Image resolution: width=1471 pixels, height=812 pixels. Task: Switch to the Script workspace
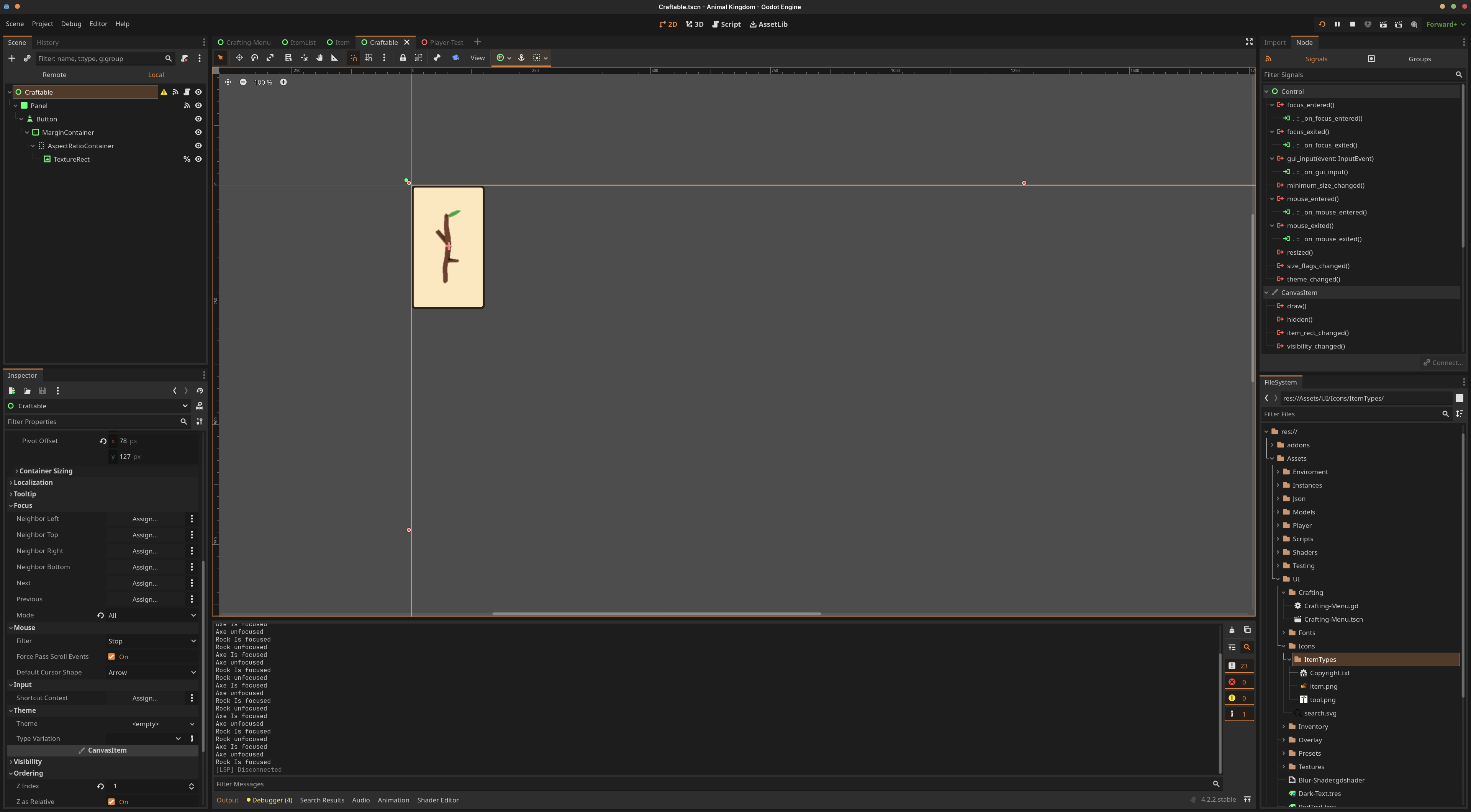point(726,24)
